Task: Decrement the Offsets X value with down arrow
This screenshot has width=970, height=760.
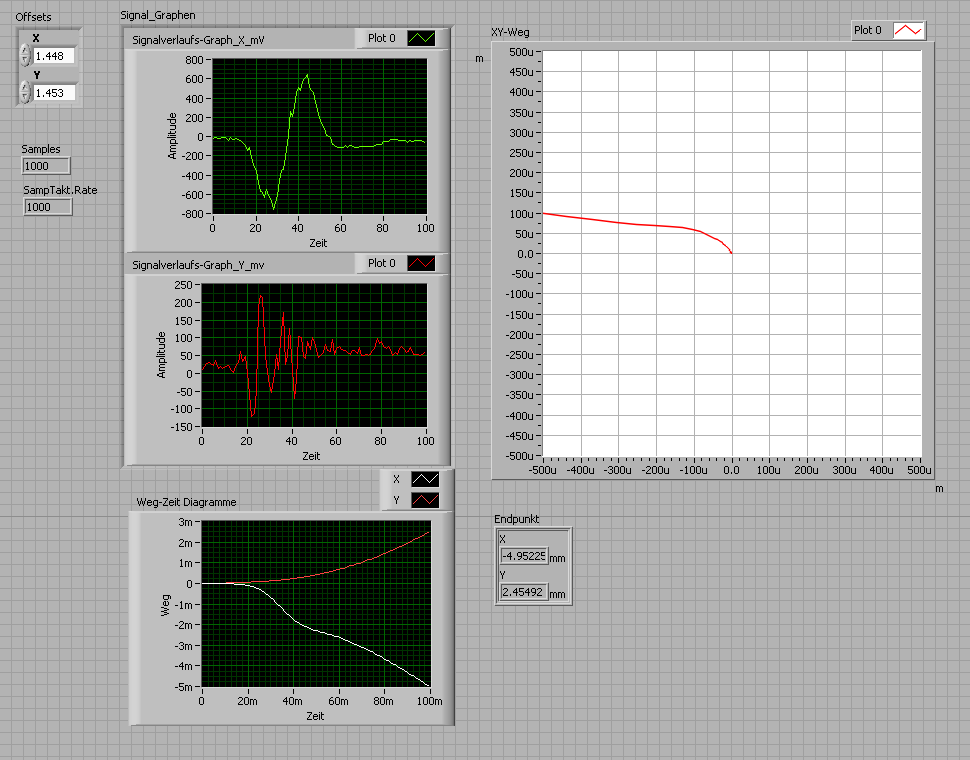Action: pyautogui.click(x=25, y=61)
